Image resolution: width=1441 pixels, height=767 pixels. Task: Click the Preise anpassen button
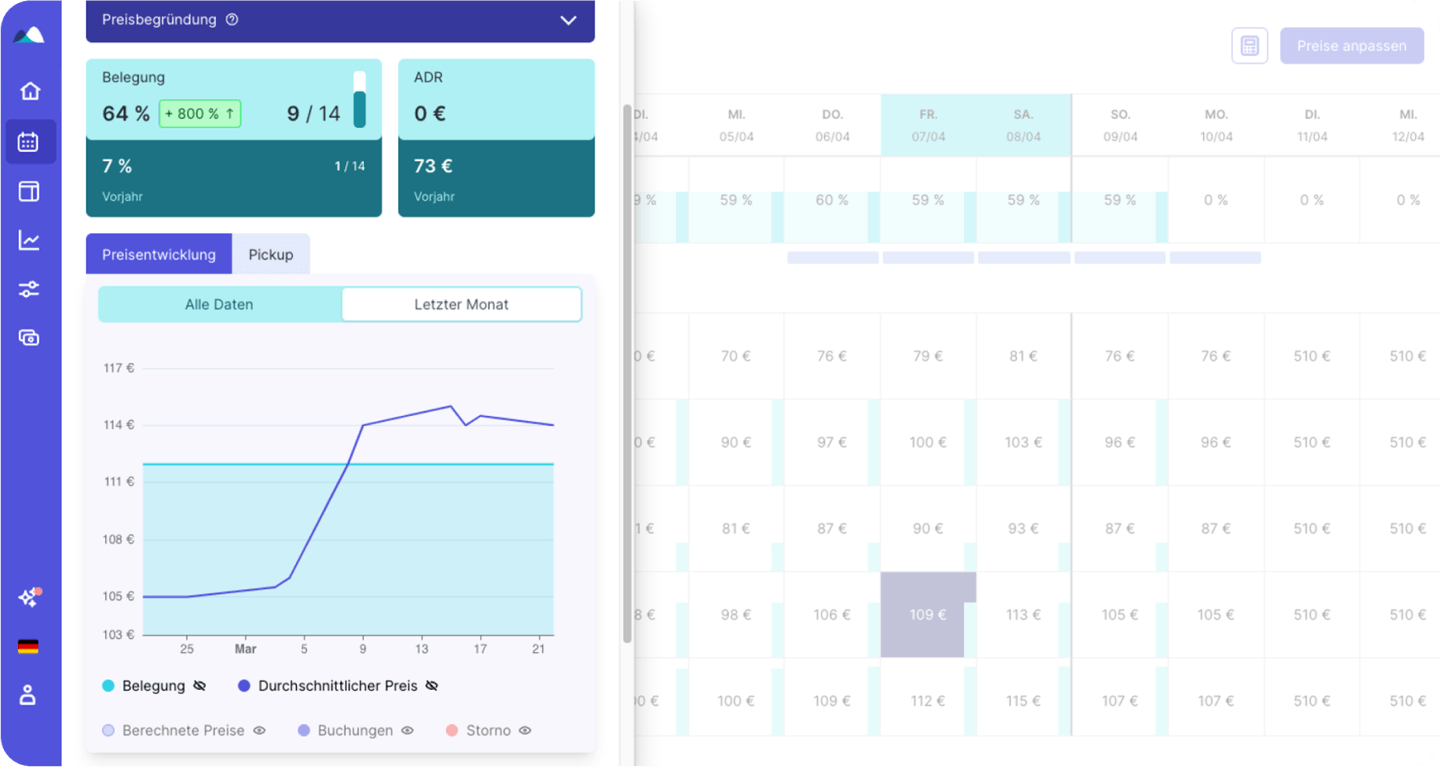[x=1352, y=46]
